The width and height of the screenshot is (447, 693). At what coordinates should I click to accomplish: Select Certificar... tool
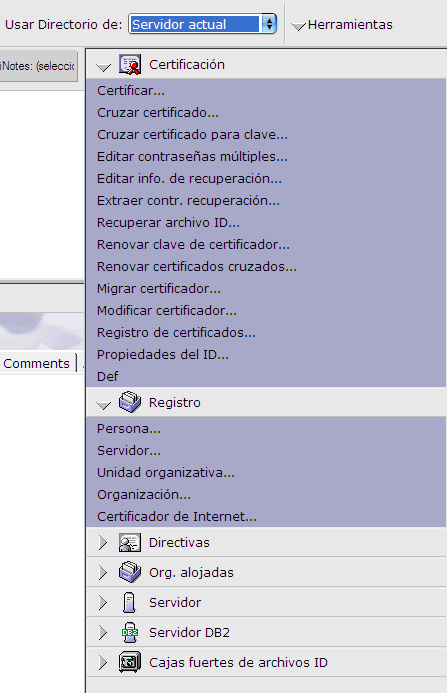coord(131,91)
